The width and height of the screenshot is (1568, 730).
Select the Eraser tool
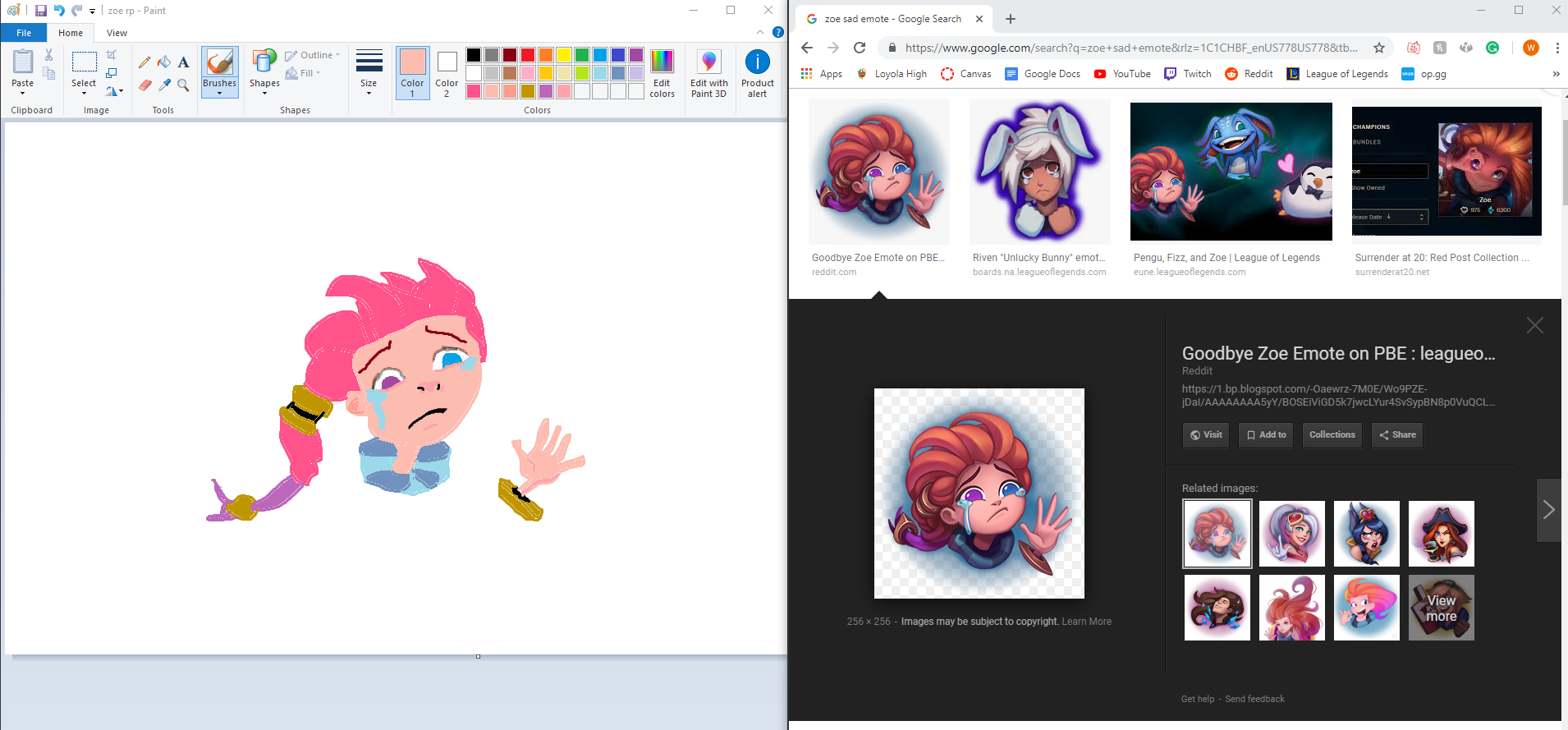coord(144,85)
